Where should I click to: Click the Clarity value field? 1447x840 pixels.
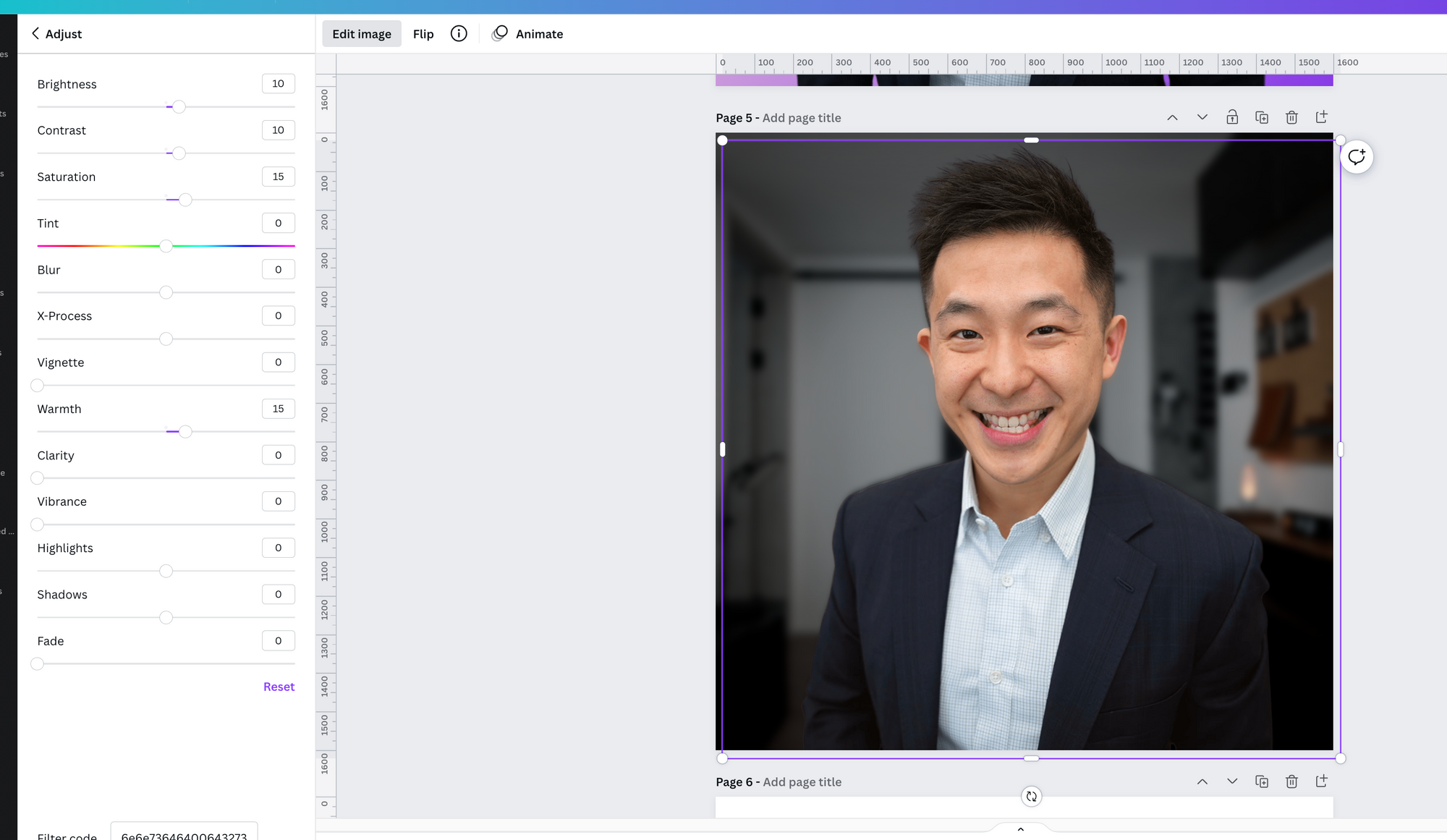[279, 455]
